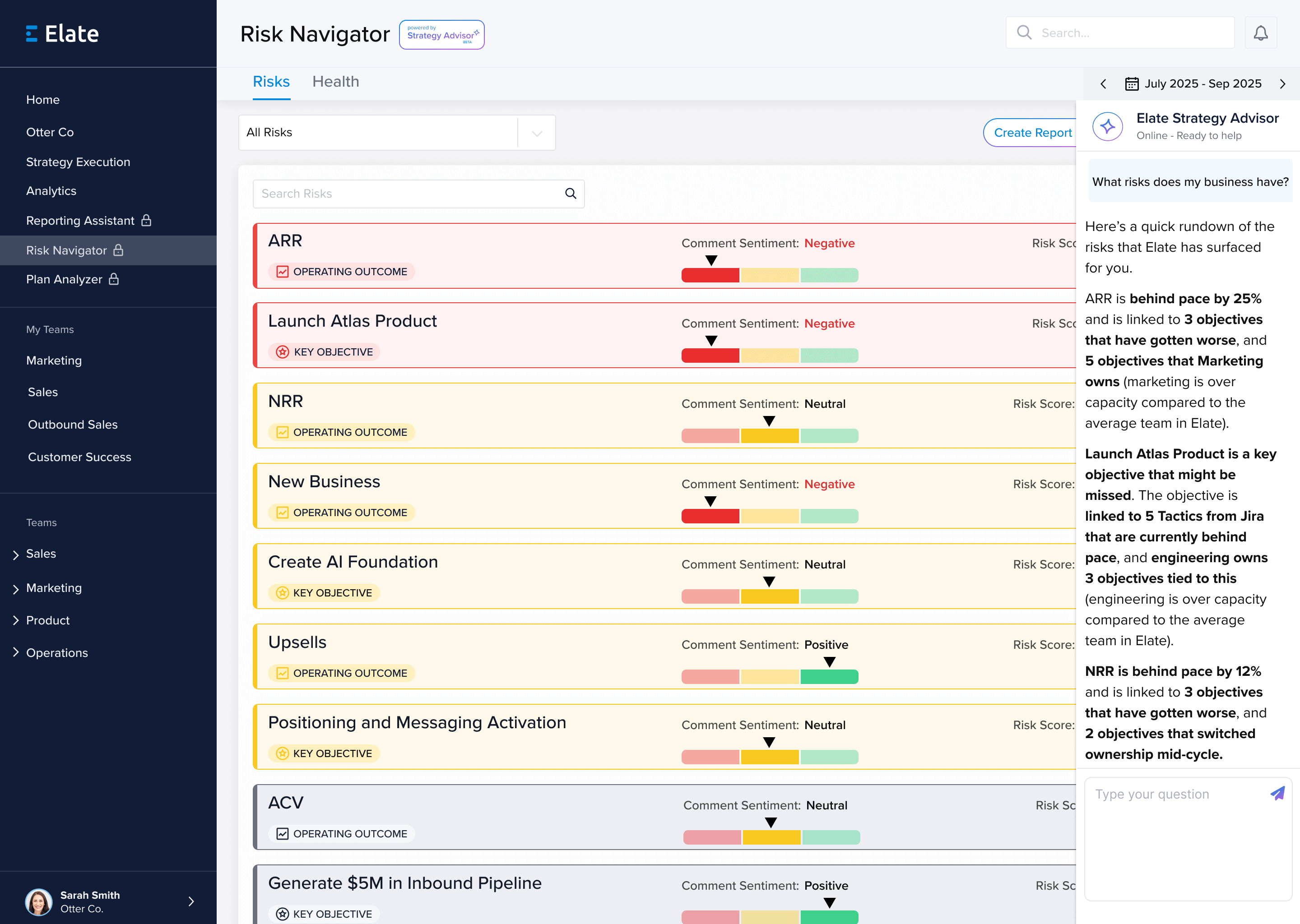The image size is (1300, 924).
Task: Expand the Operations team tree item
Action: click(16, 652)
